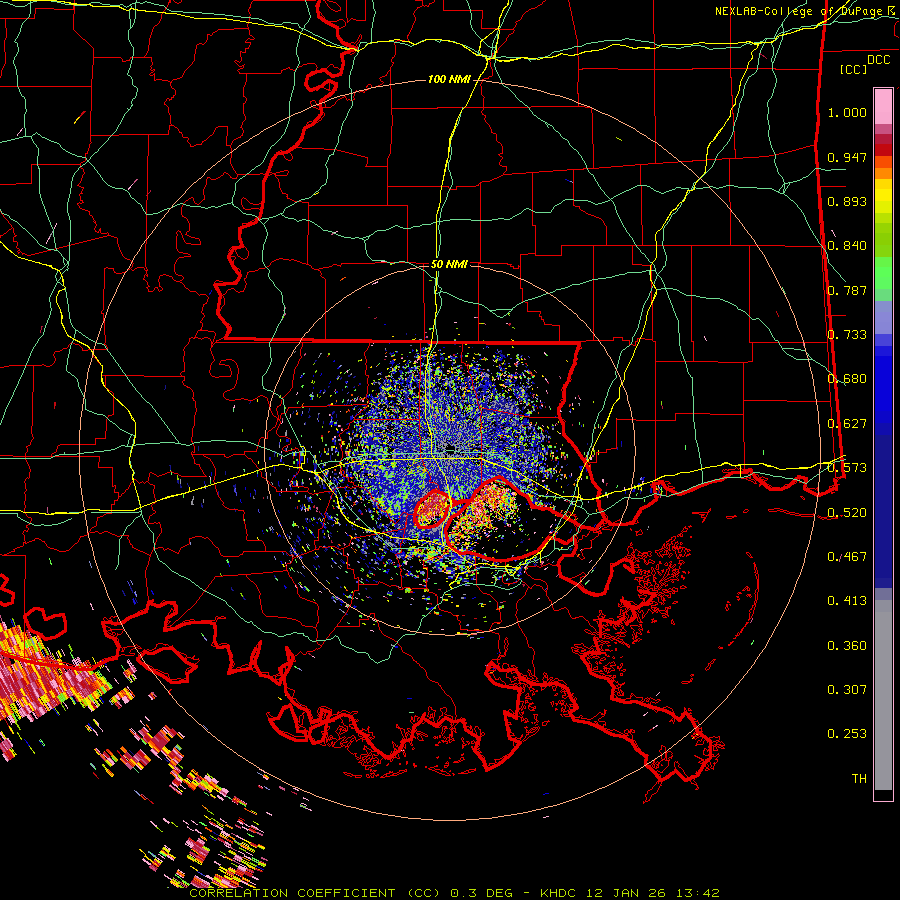Click the 50 NMI range ring label
The image size is (900, 900).
tap(449, 265)
